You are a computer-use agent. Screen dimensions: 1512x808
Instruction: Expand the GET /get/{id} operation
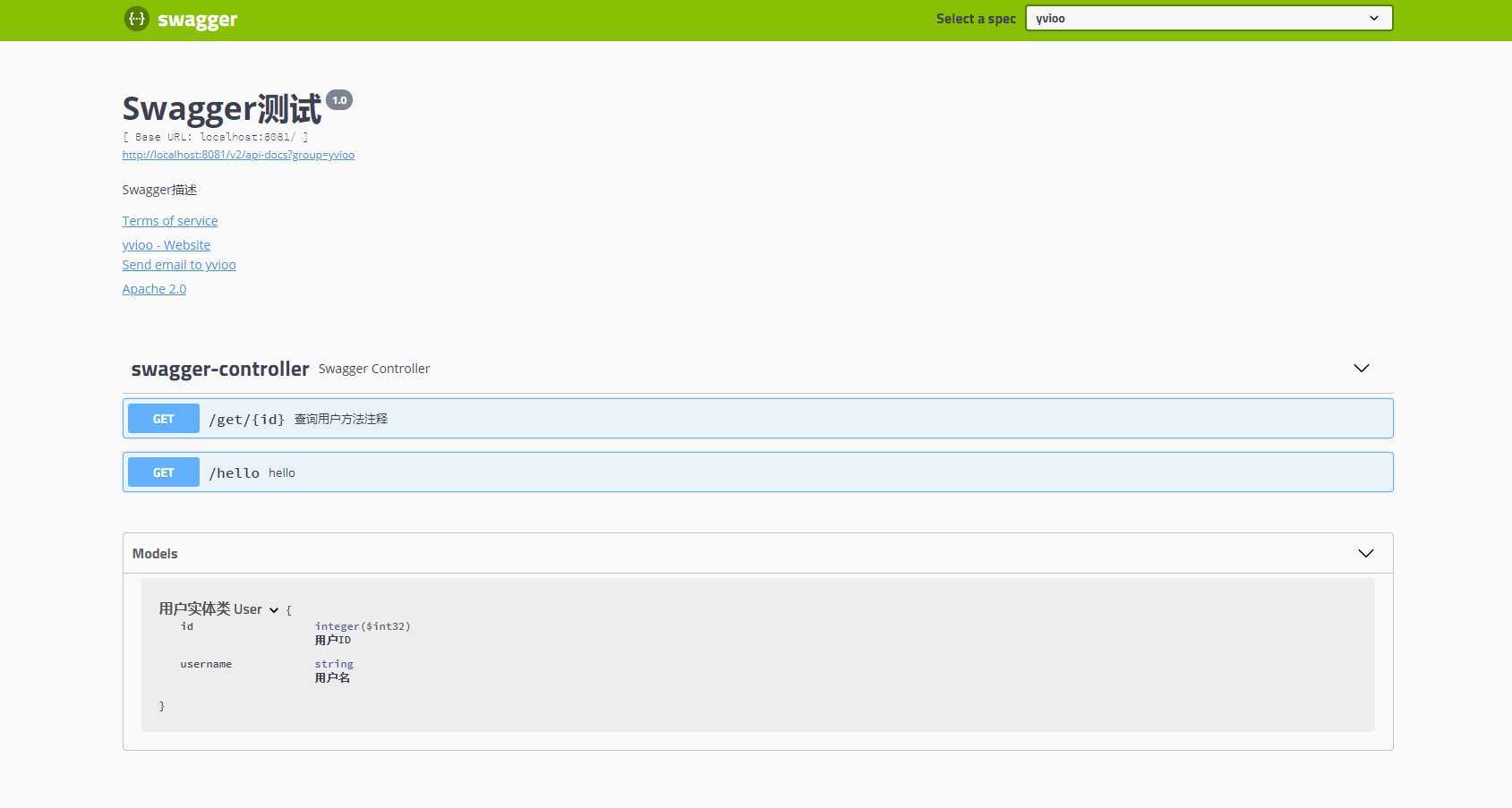point(757,419)
